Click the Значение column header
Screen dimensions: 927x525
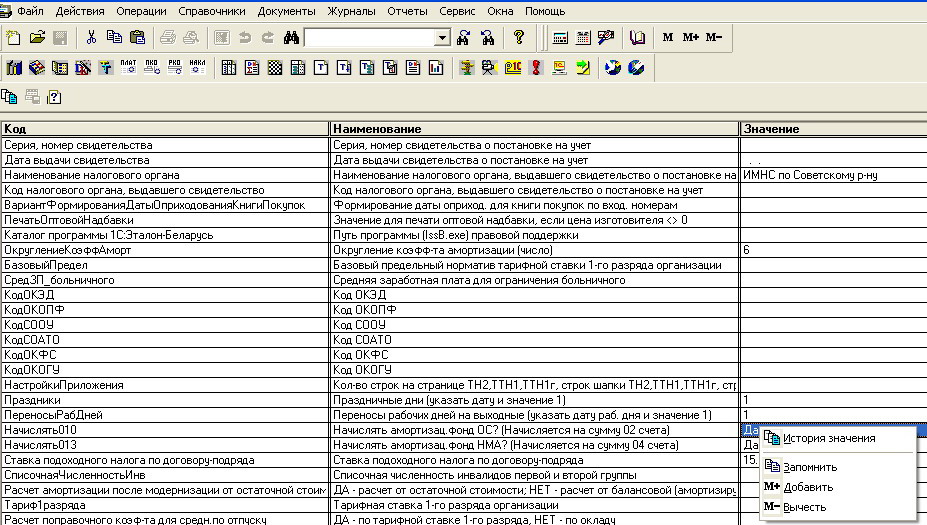(834, 129)
